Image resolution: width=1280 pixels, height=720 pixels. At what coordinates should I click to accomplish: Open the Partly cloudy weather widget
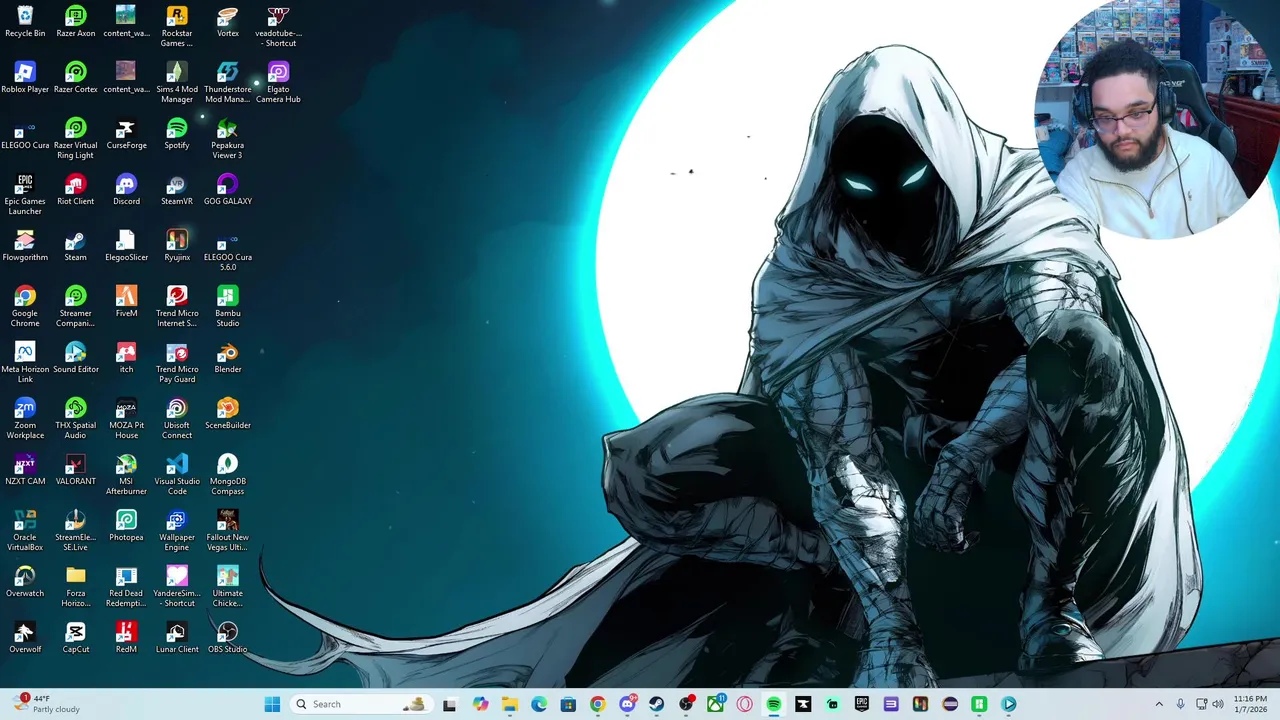[x=47, y=704]
